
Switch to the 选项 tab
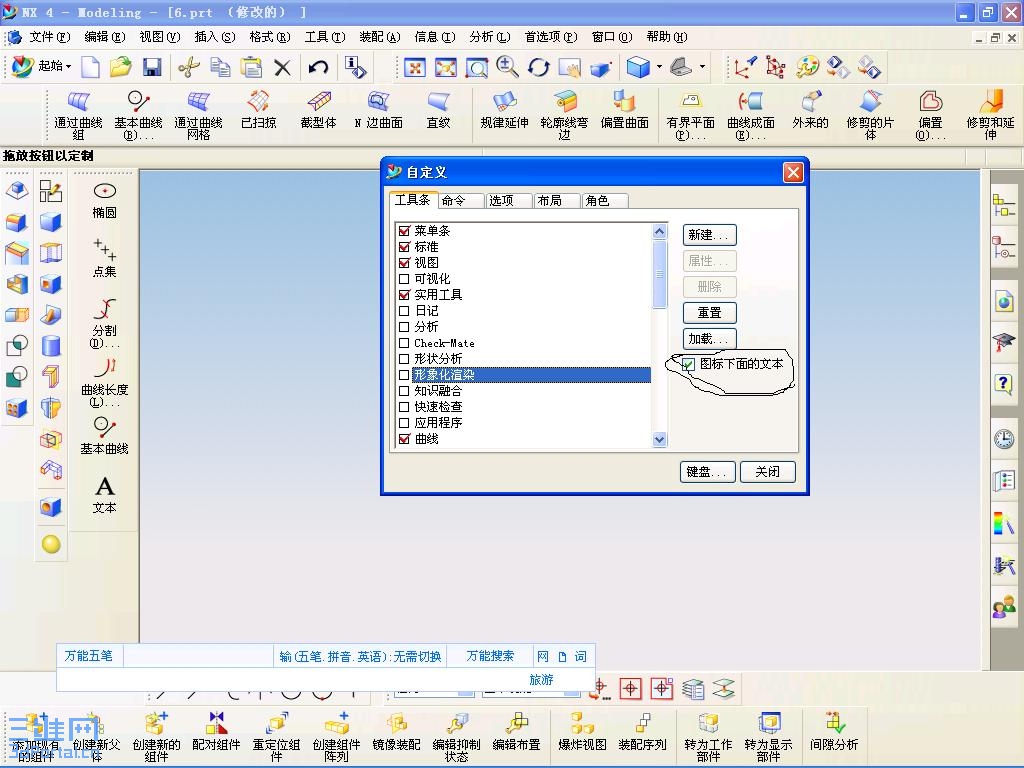point(509,200)
